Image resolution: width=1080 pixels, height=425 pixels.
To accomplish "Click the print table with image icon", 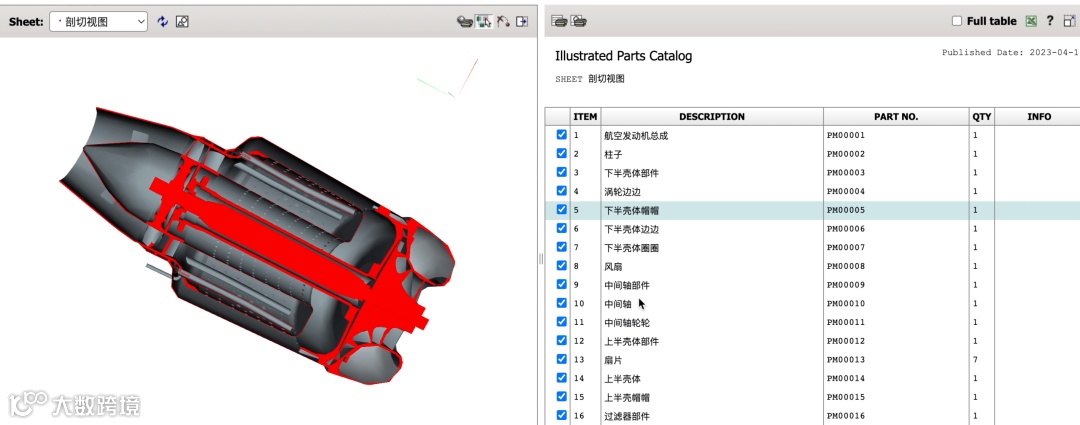I will 579,21.
